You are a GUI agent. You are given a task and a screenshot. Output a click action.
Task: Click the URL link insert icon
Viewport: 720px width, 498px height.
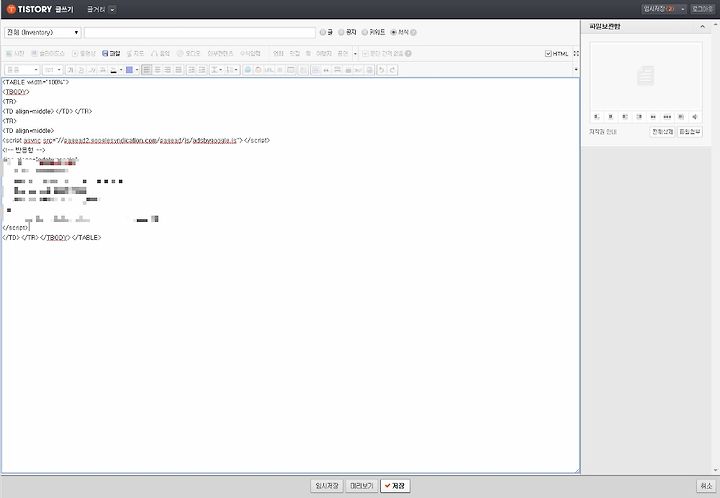tap(269, 70)
